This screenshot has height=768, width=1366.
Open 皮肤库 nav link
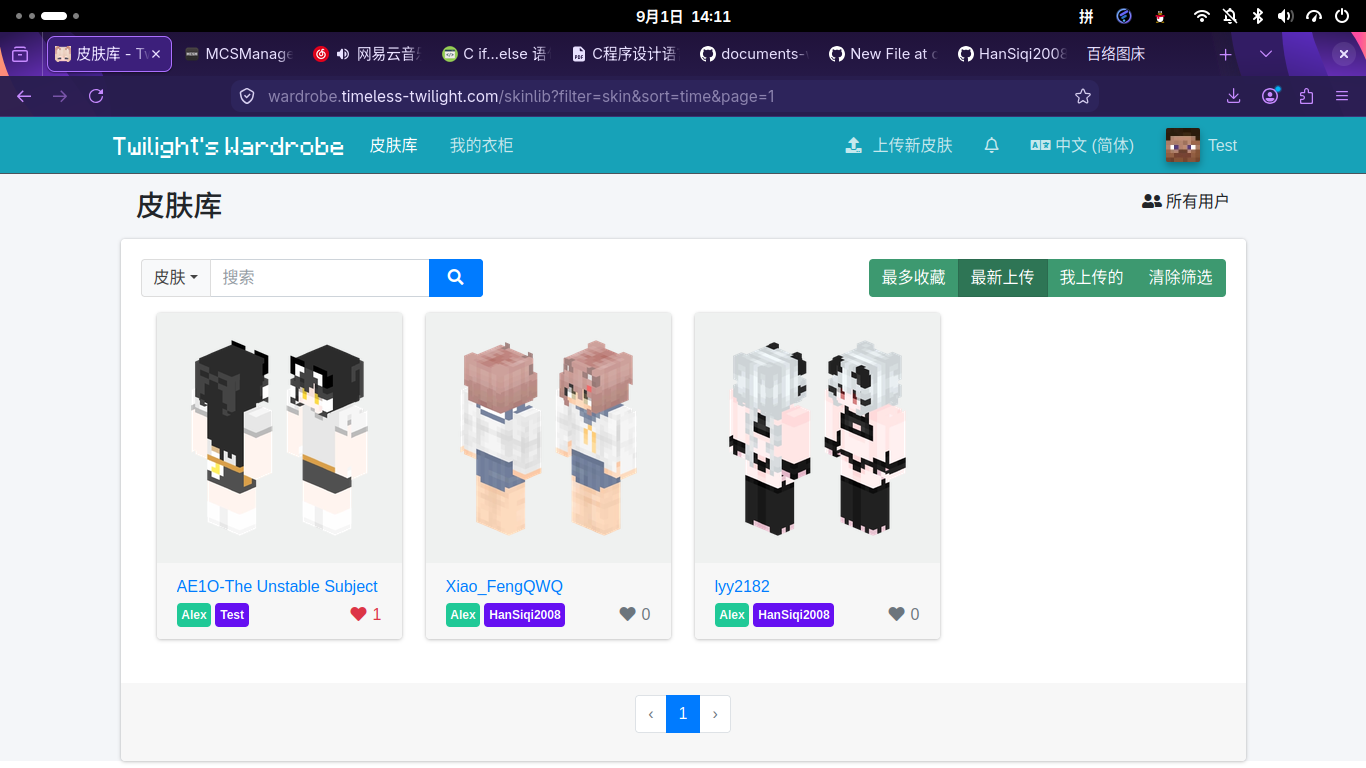(x=393, y=146)
